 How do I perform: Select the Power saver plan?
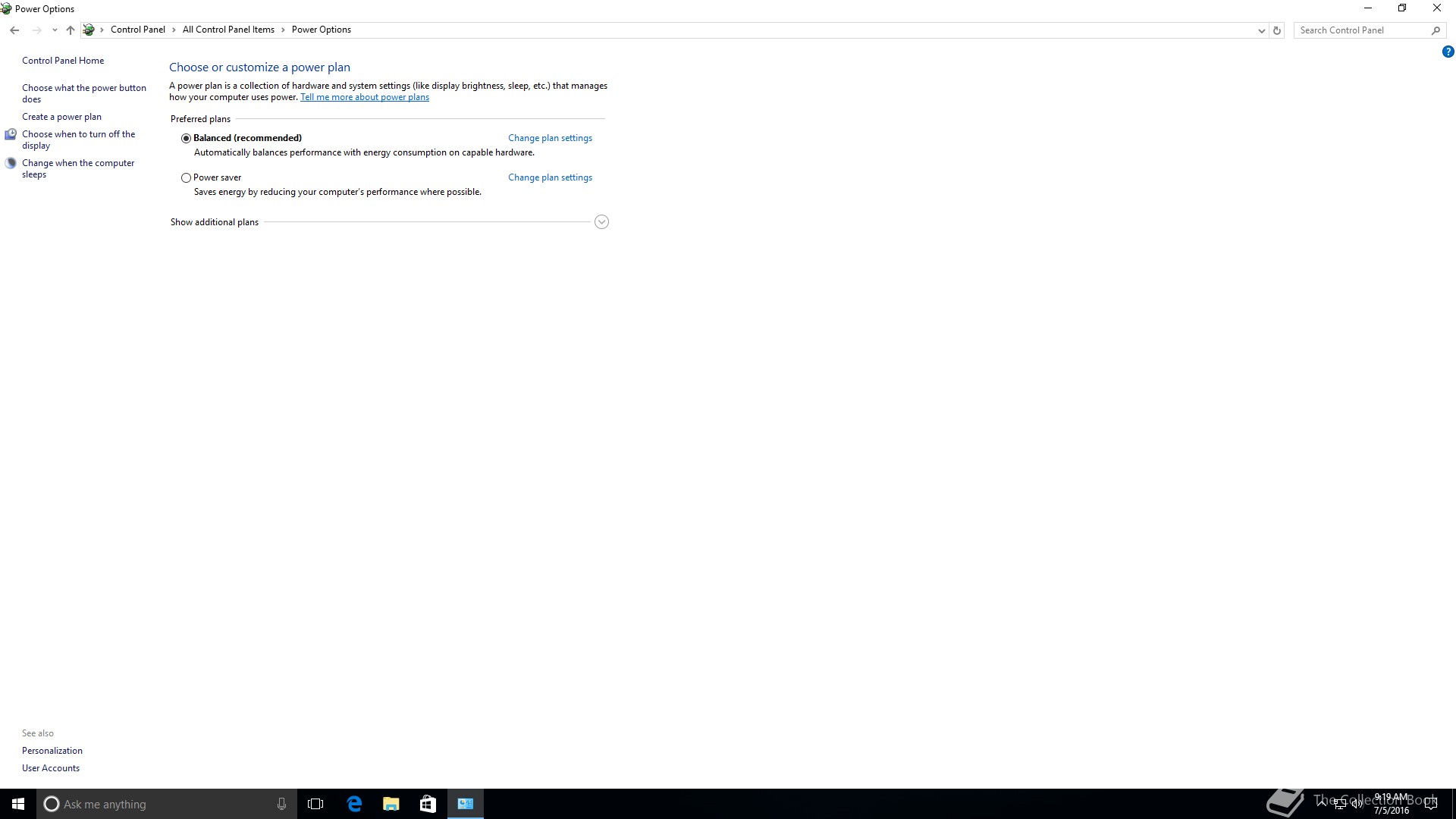(186, 177)
